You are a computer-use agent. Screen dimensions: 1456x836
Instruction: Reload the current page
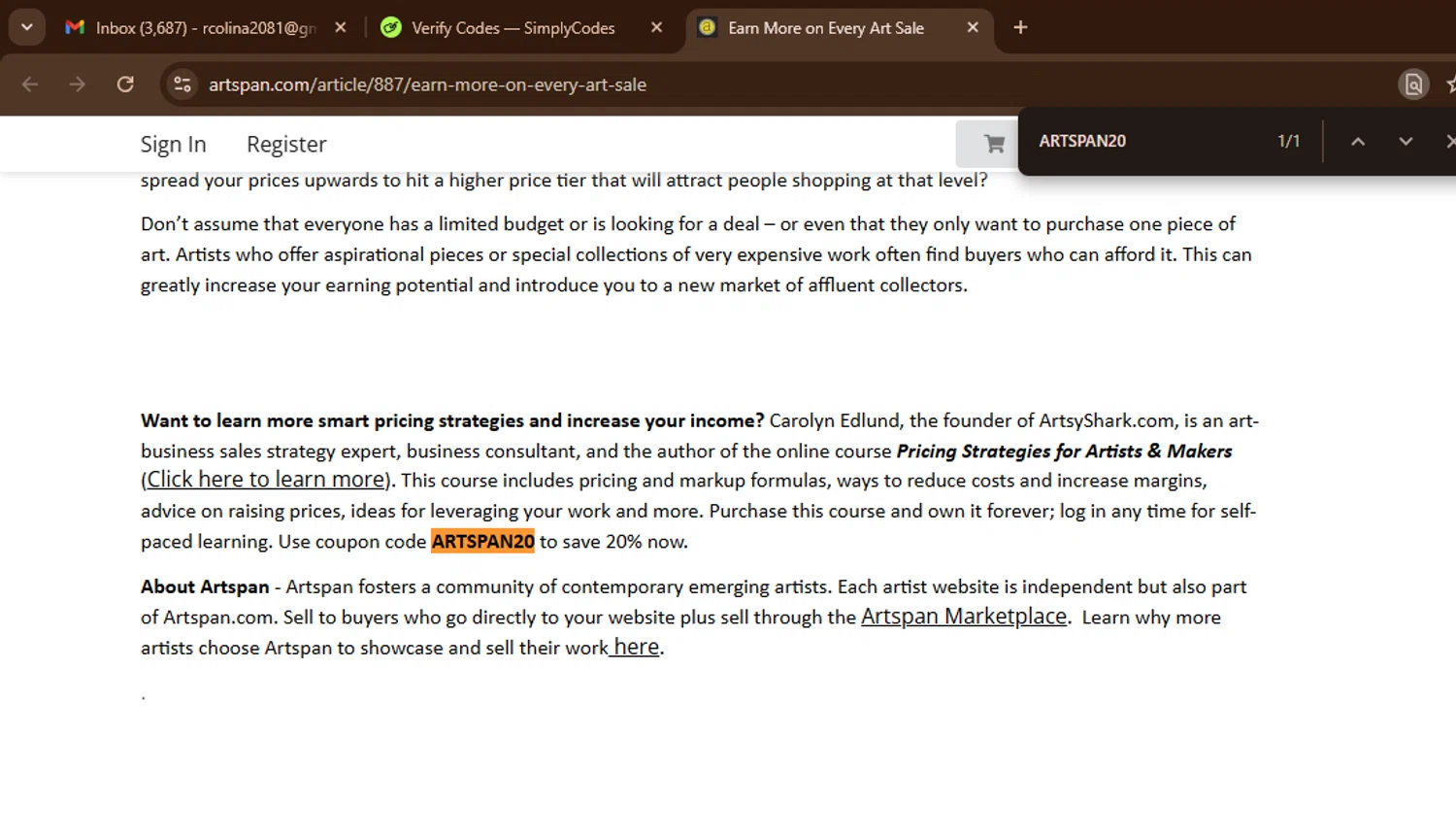click(125, 84)
